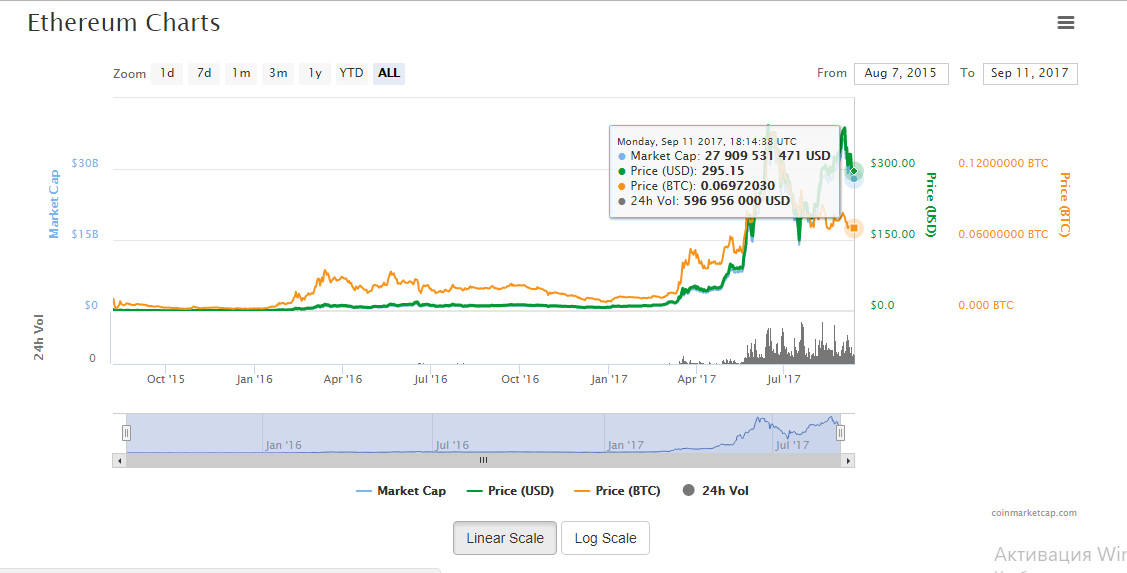Screen dimensions: 1127x573
Task: Open the coinmarketcap.com credit link
Action: click(1034, 513)
